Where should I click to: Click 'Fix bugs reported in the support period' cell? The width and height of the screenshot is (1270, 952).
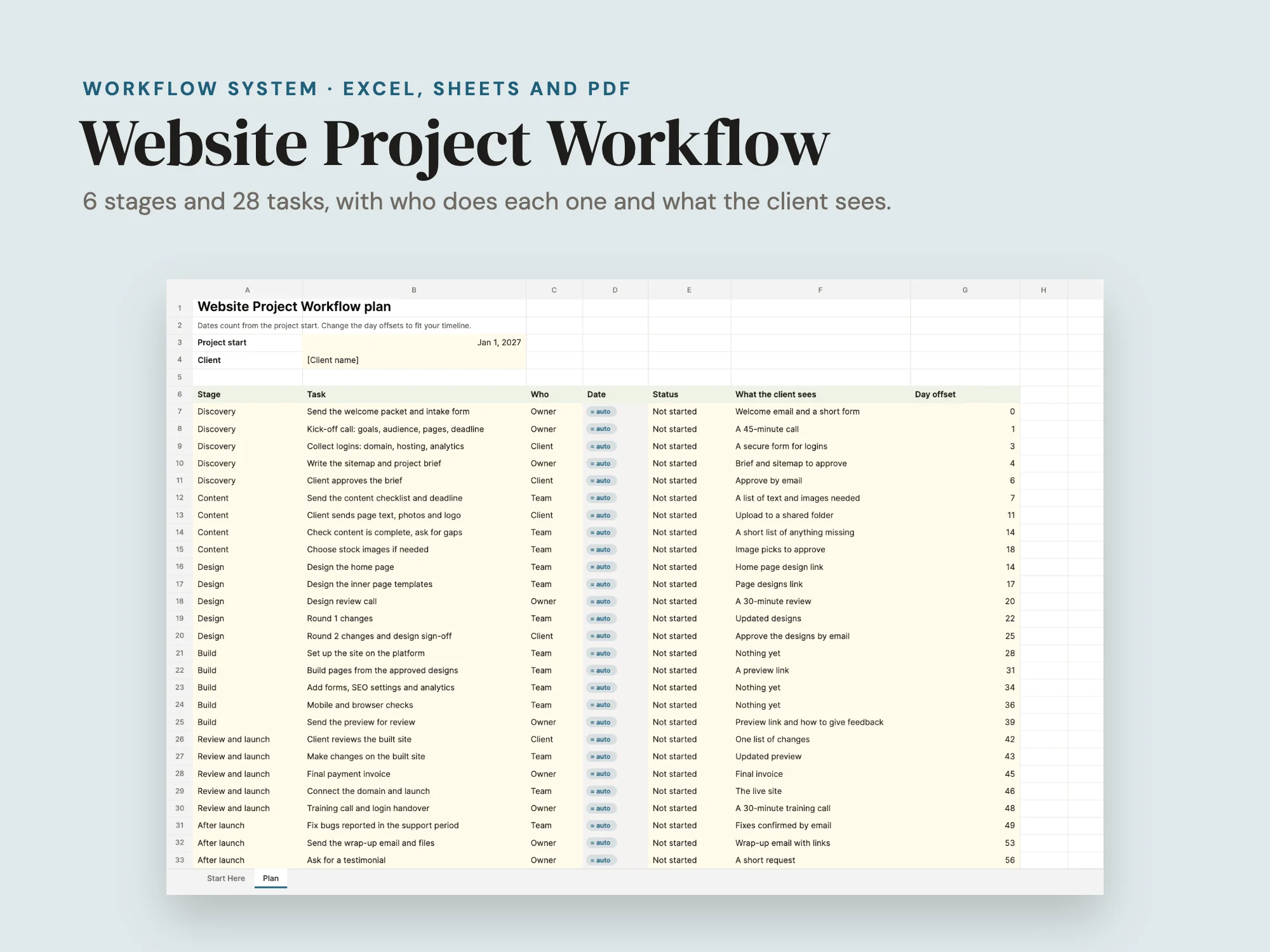pos(414,826)
